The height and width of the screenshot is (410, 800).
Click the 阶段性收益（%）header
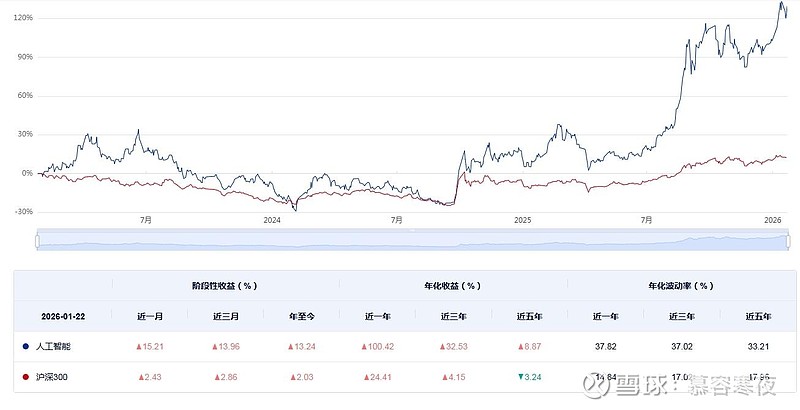click(x=226, y=285)
